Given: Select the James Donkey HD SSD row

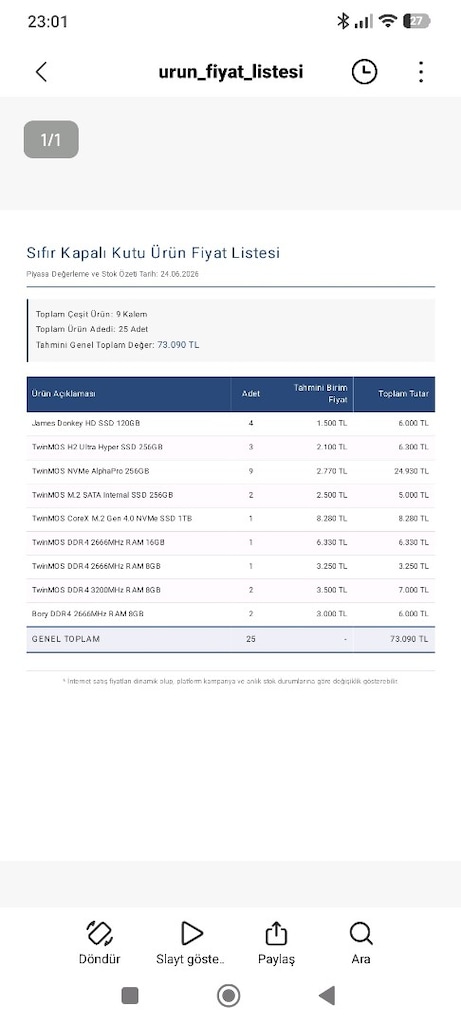Looking at the screenshot, I should [230, 423].
